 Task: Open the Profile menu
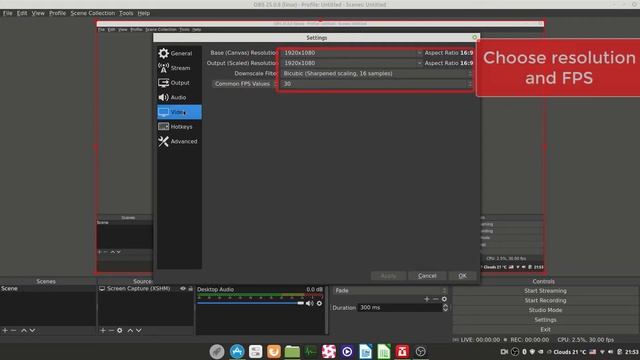pos(58,13)
